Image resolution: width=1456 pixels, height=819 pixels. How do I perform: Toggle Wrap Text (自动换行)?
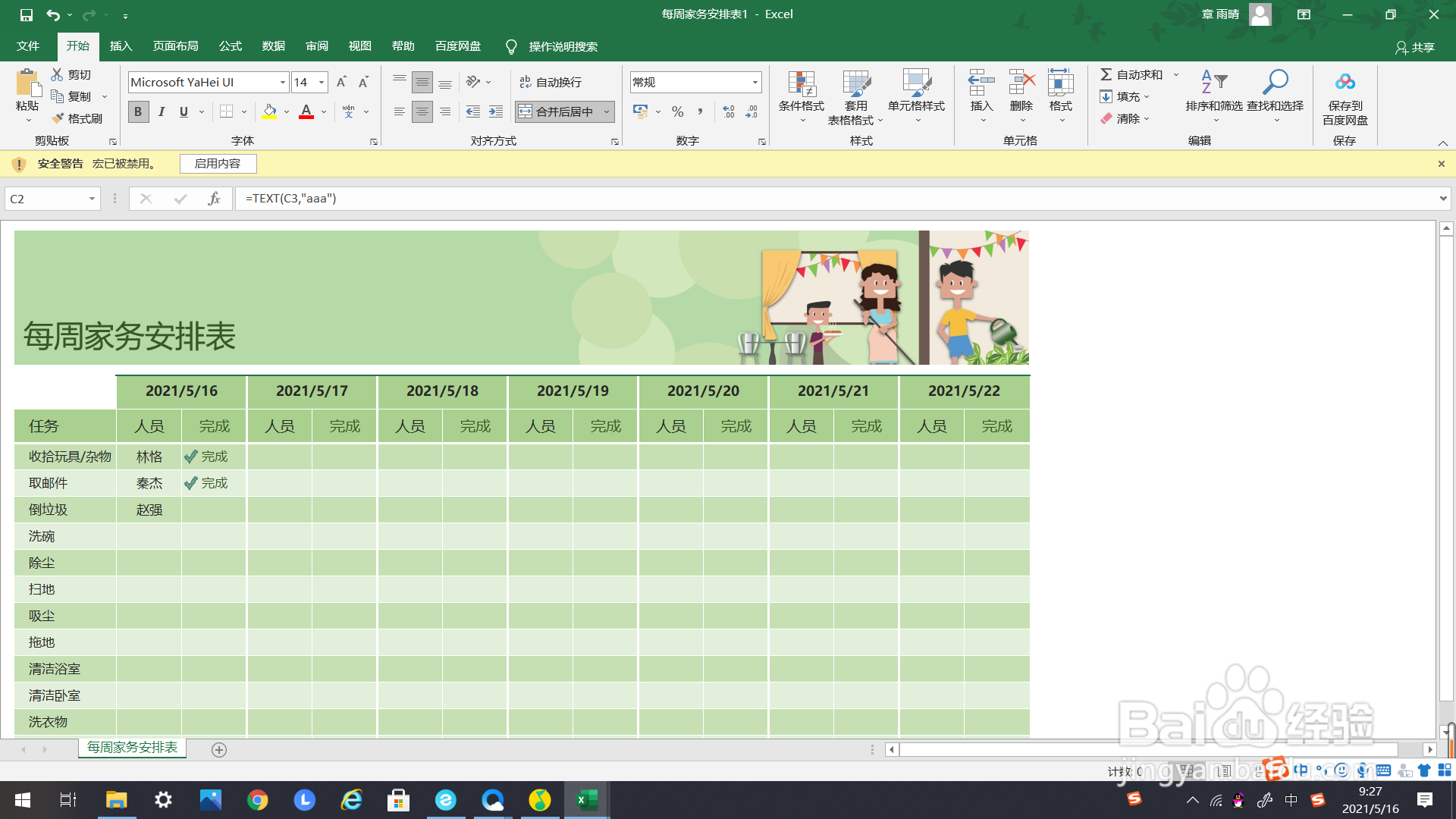[551, 82]
